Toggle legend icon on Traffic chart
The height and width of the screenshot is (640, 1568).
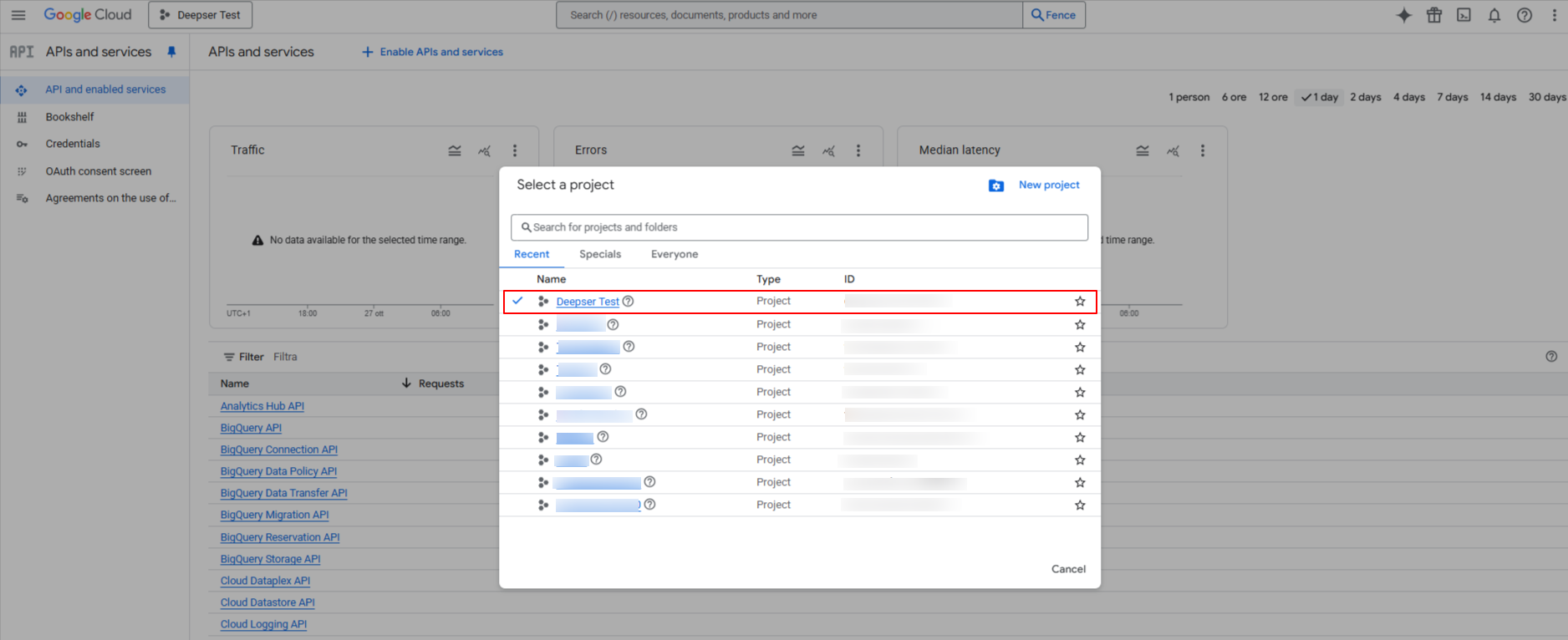[x=455, y=150]
